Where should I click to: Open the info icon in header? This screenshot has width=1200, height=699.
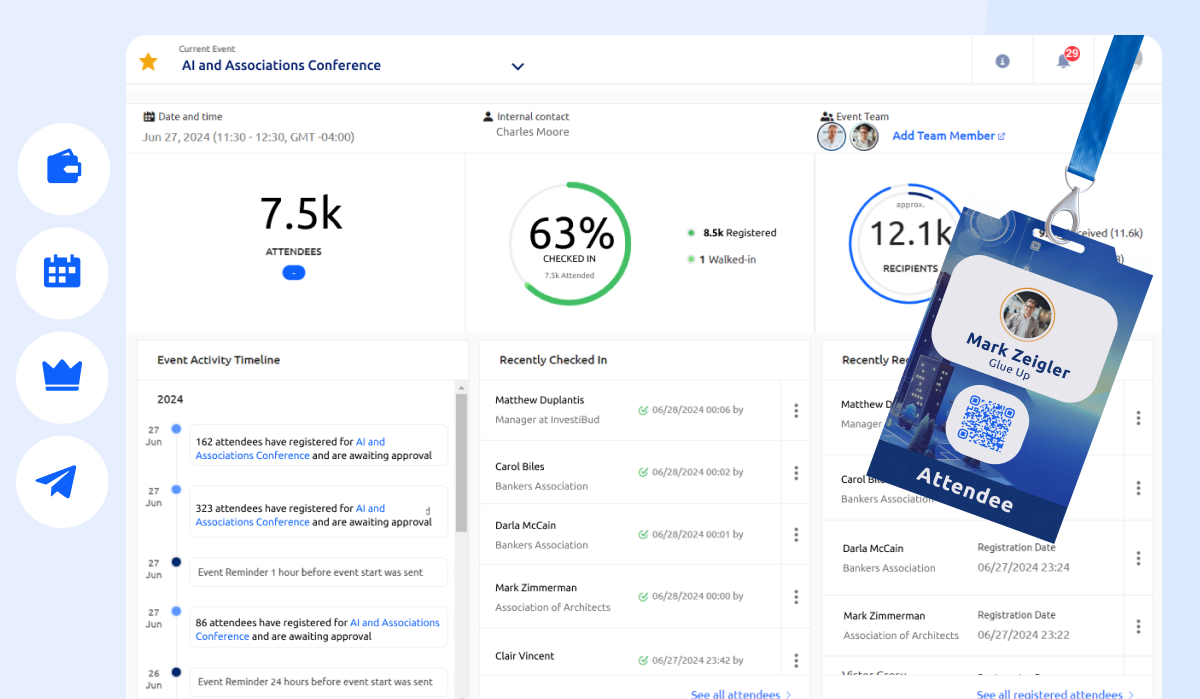pos(1002,61)
